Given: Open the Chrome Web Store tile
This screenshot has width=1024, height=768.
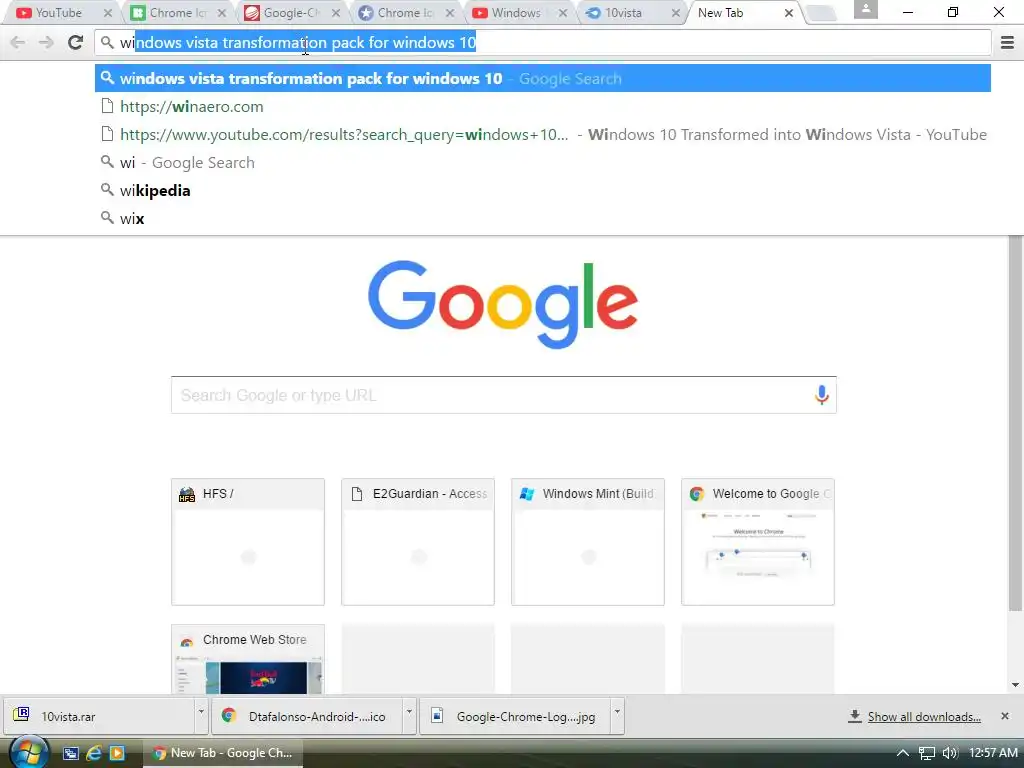Looking at the screenshot, I should [248, 659].
